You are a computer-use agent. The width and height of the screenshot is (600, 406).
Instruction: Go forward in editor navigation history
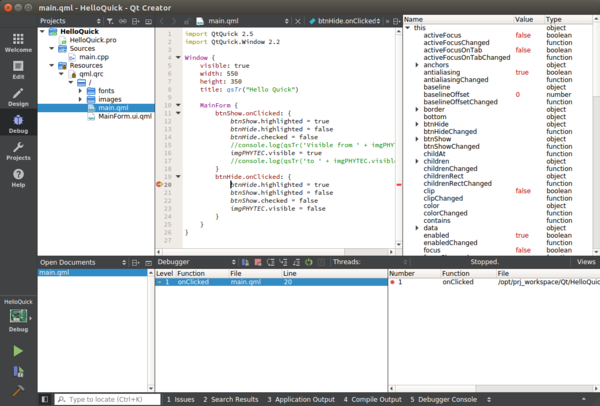(174, 21)
